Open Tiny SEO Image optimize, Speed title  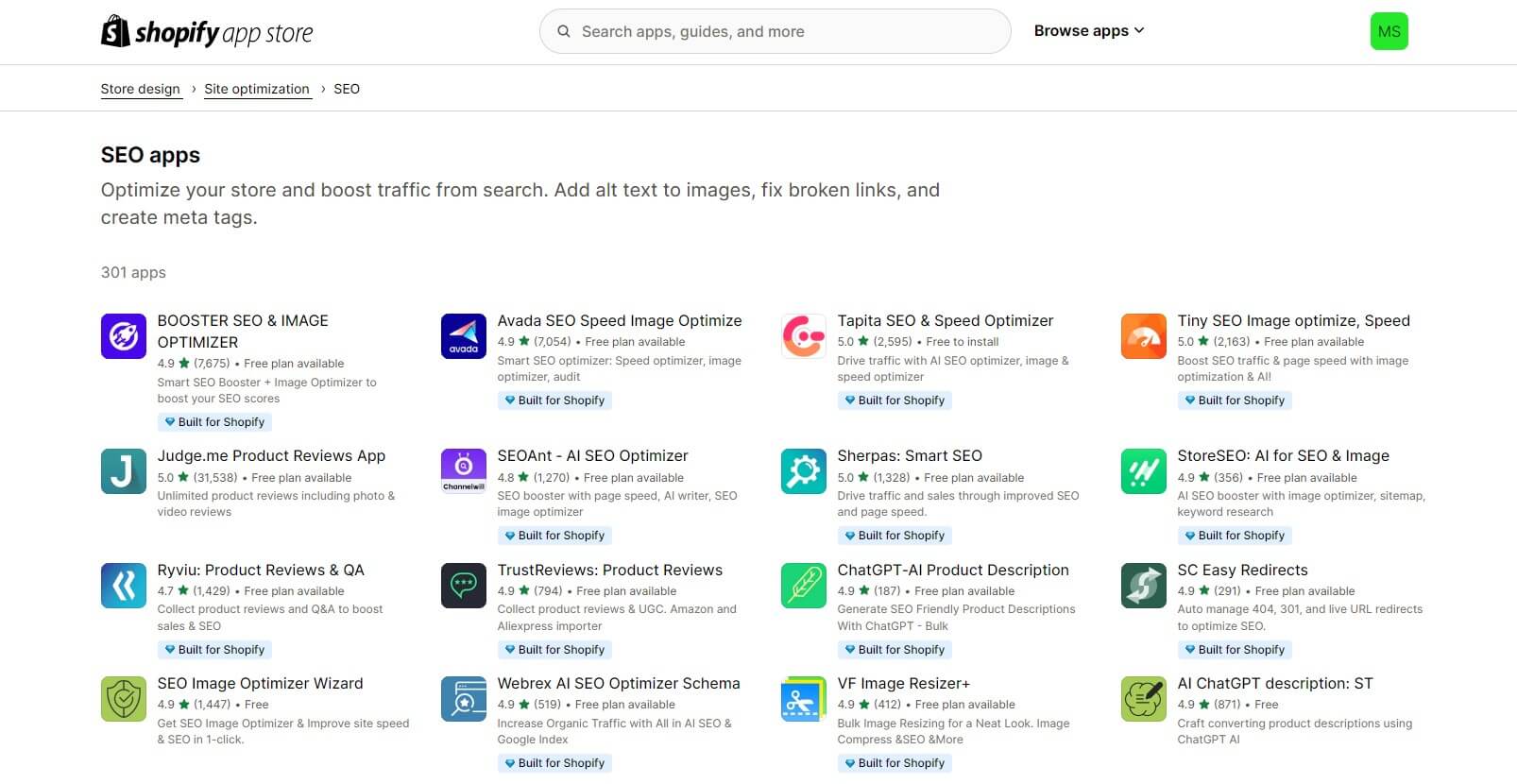click(1294, 321)
